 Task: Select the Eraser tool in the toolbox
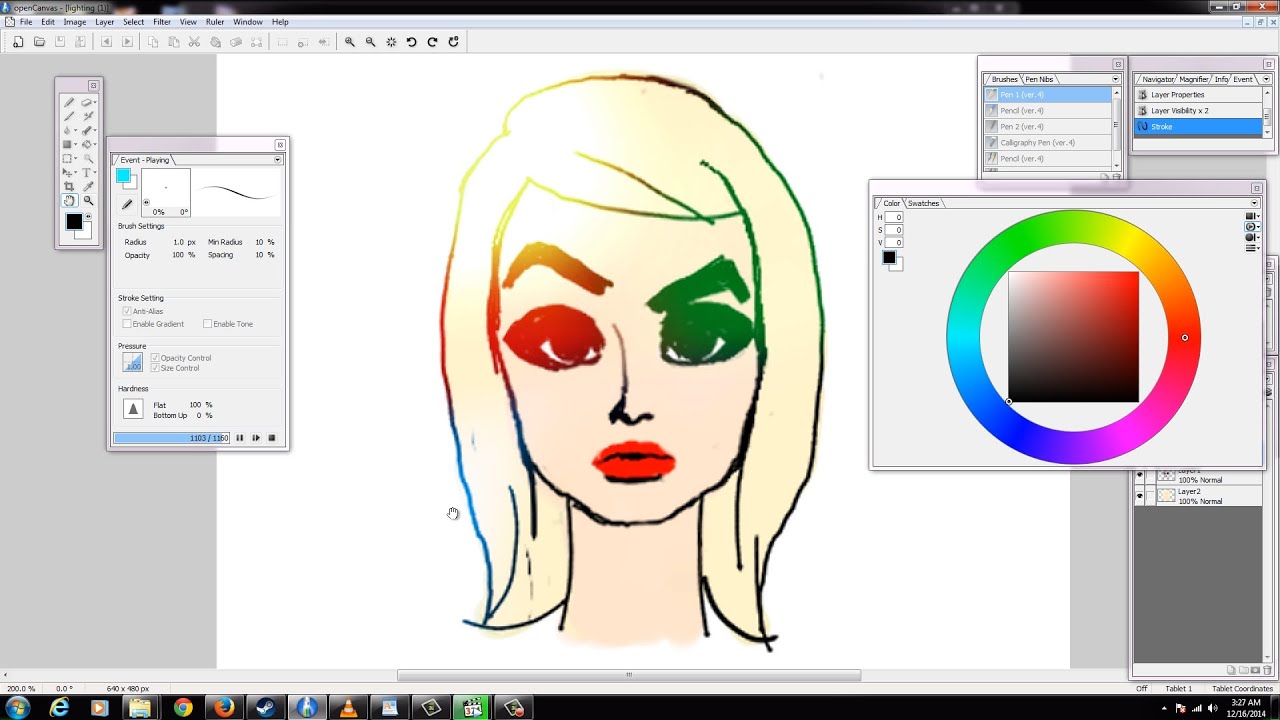[x=86, y=102]
